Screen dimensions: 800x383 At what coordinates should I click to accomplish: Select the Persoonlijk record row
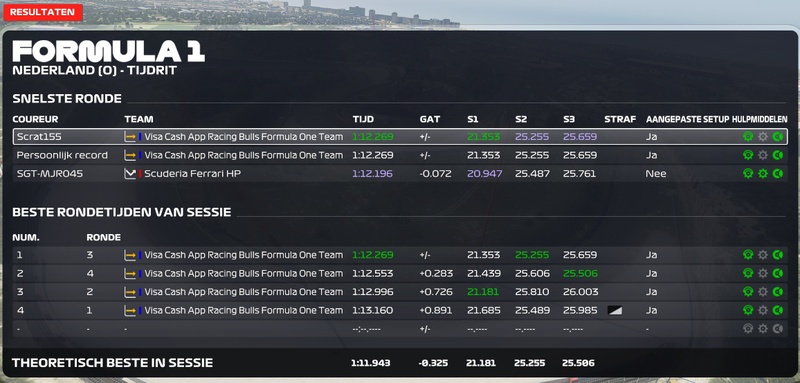click(x=400, y=155)
